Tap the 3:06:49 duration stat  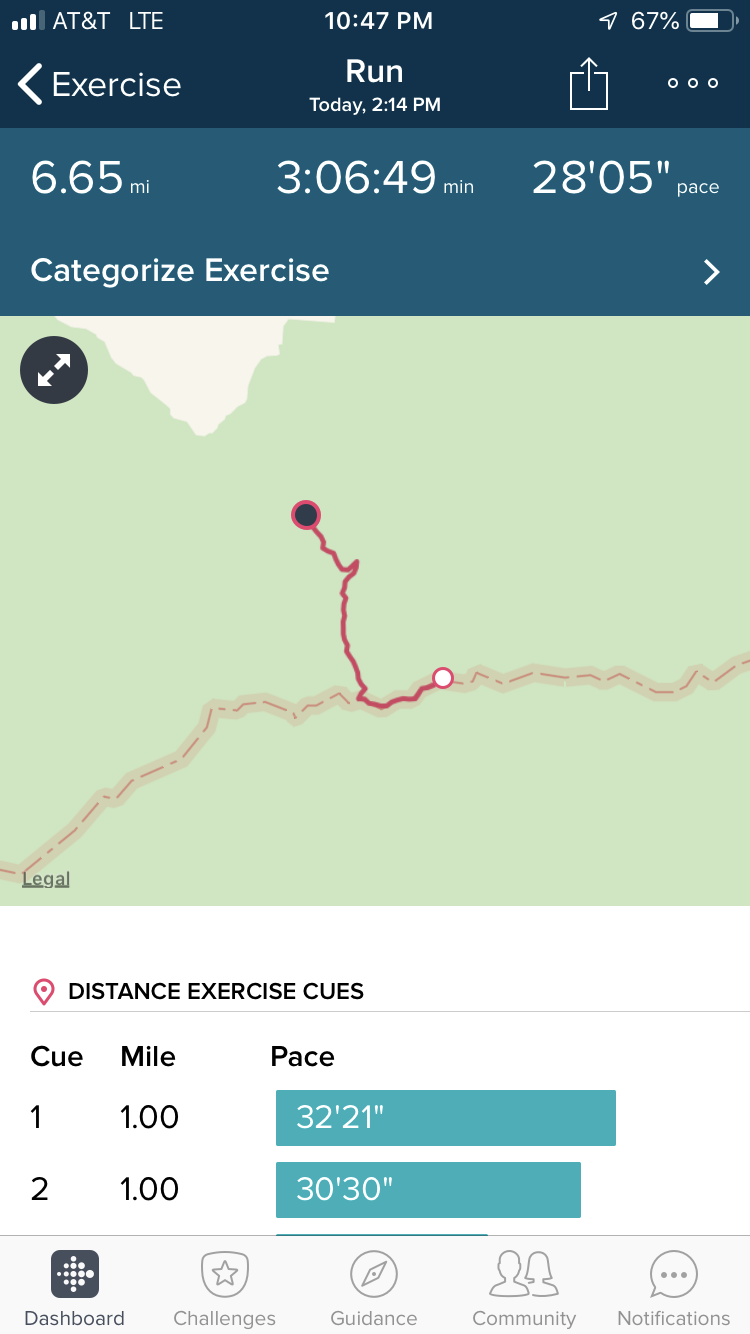374,179
